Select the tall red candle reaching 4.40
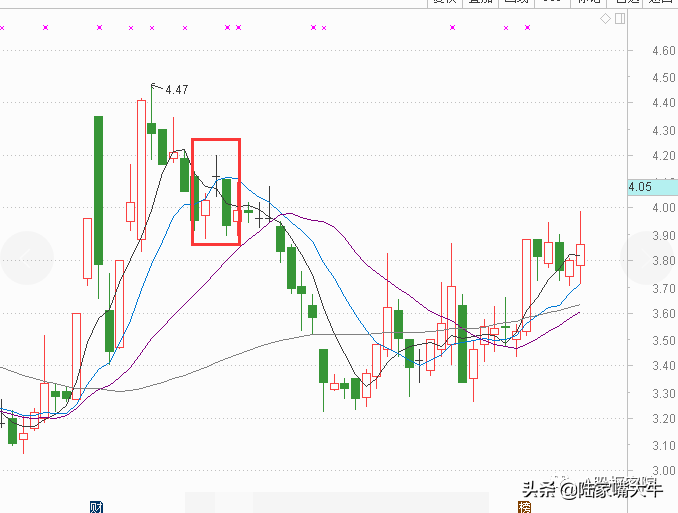 pyautogui.click(x=141, y=170)
